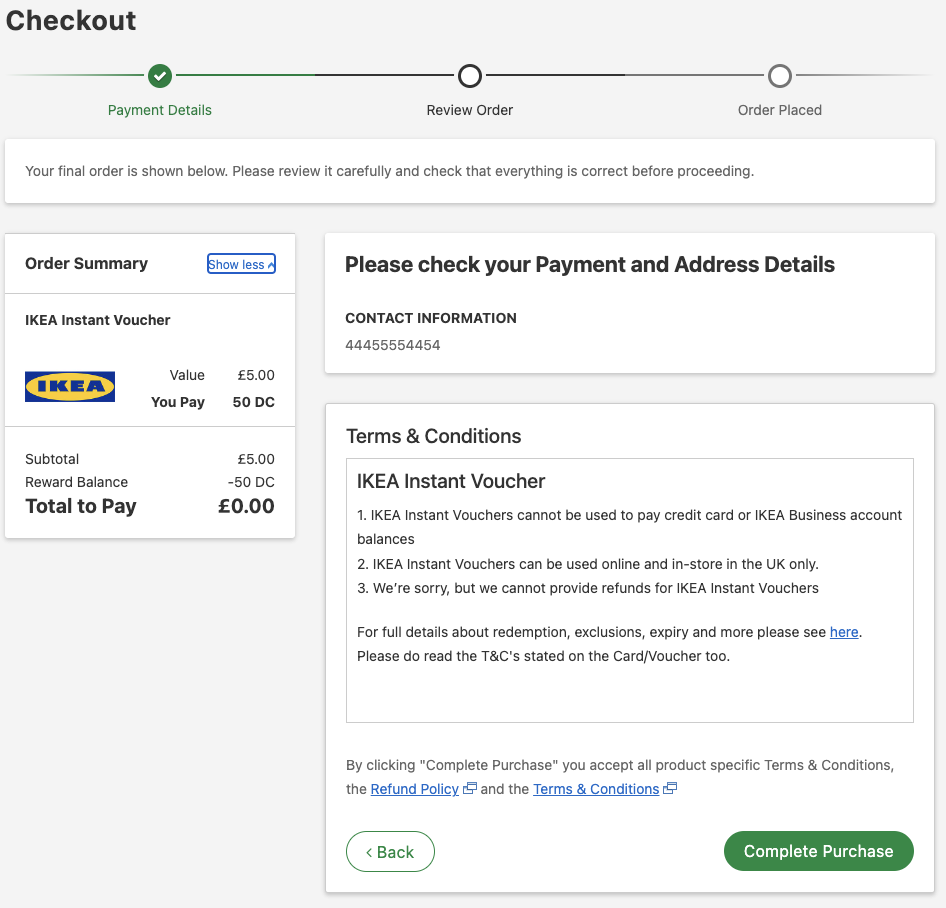Screen dimensions: 946x908
Task: Click the Back button
Action: click(x=390, y=851)
